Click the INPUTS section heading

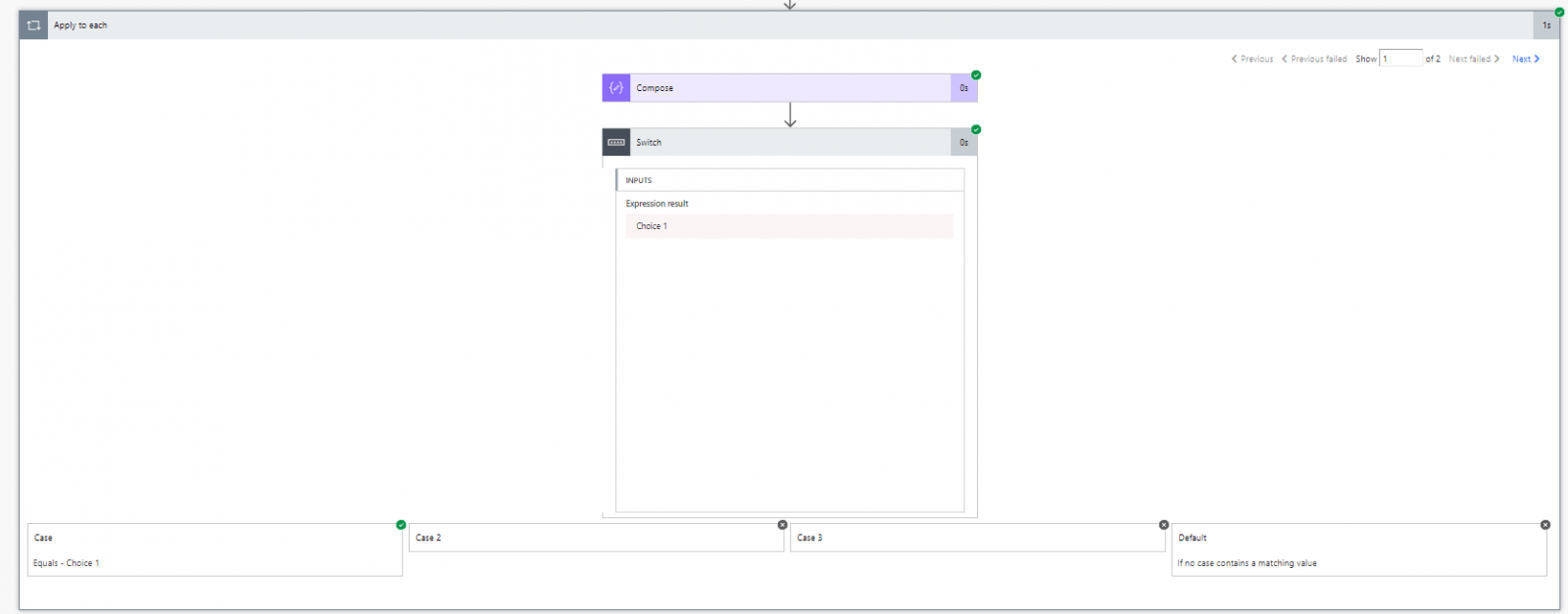tap(639, 180)
